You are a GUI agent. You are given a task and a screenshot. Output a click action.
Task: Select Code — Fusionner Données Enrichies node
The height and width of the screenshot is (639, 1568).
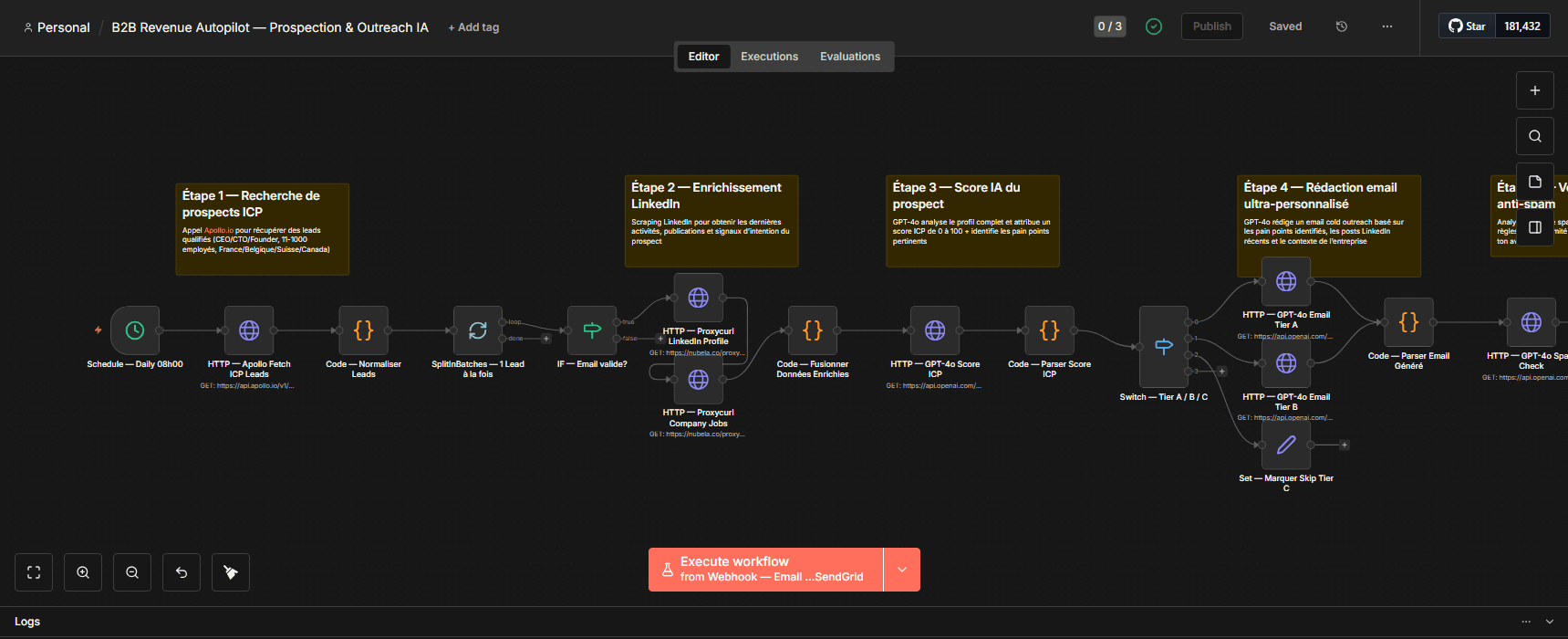point(813,330)
